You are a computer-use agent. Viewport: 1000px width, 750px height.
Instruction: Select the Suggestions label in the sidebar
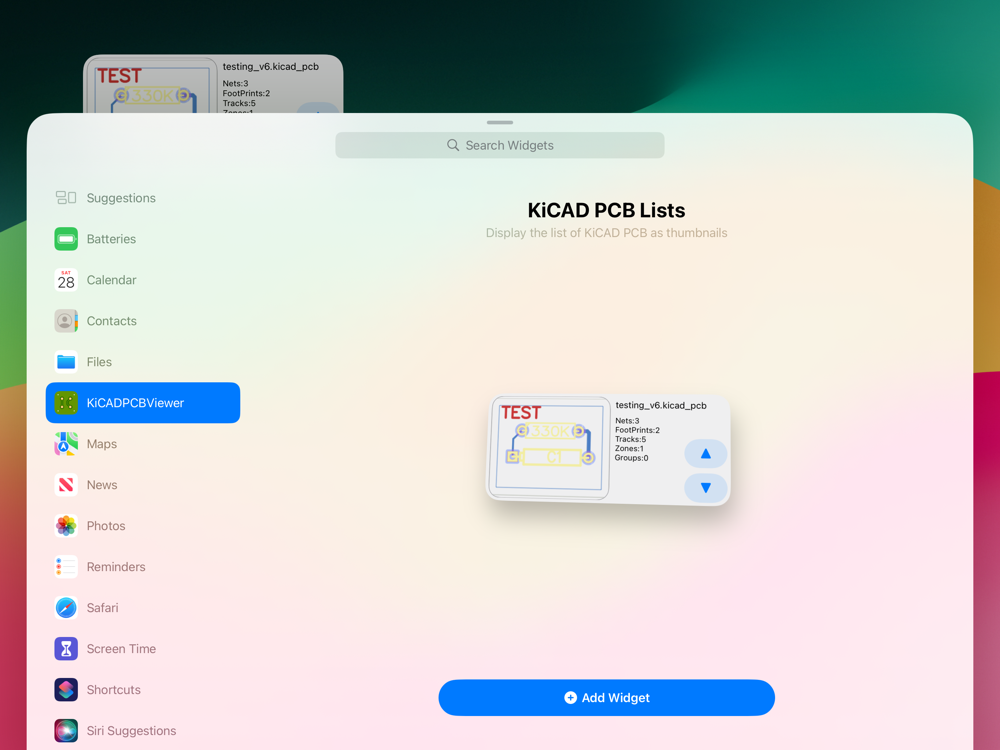point(121,198)
